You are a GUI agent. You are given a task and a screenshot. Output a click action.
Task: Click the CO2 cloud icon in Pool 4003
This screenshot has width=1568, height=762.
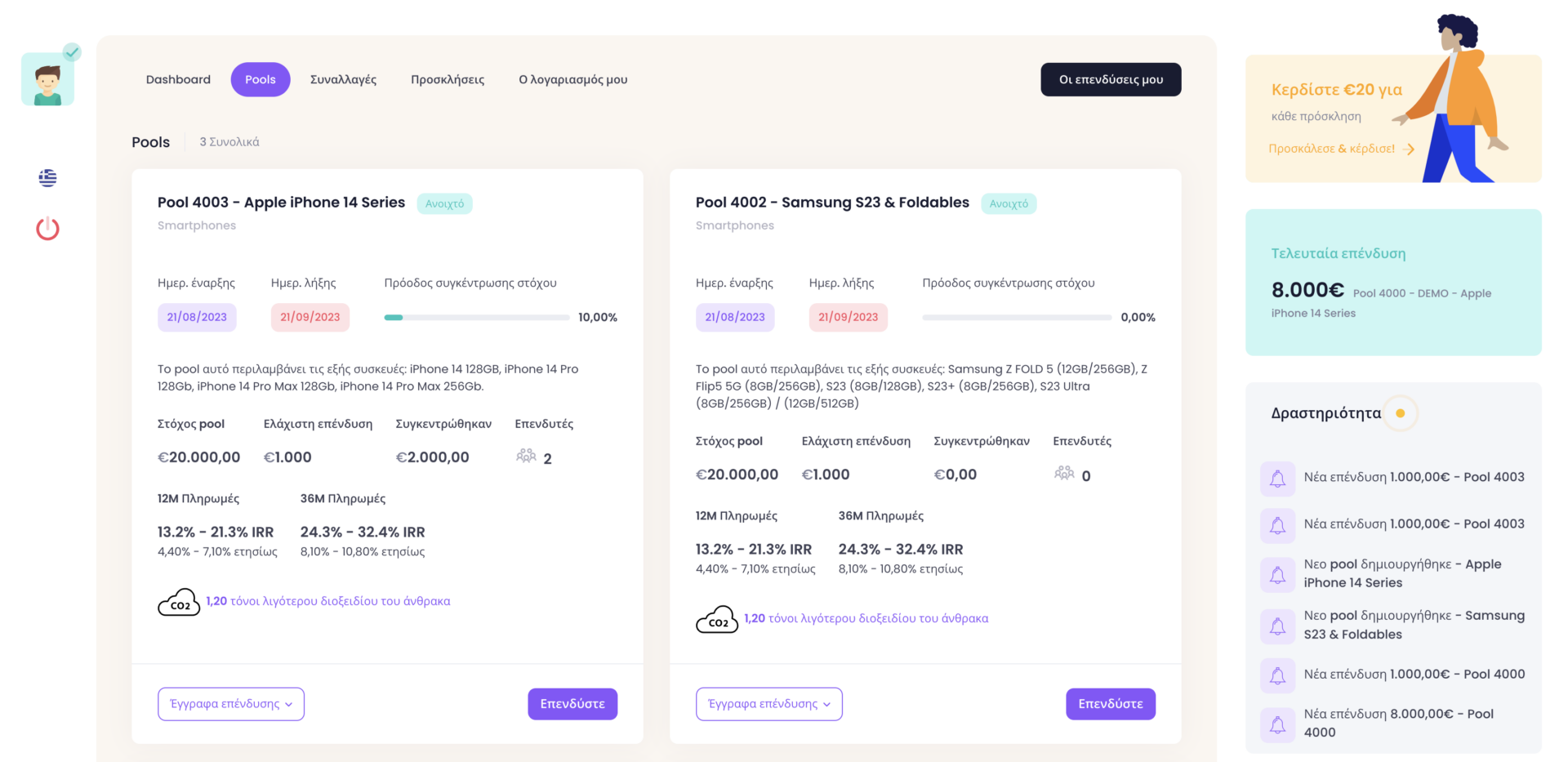tap(179, 602)
